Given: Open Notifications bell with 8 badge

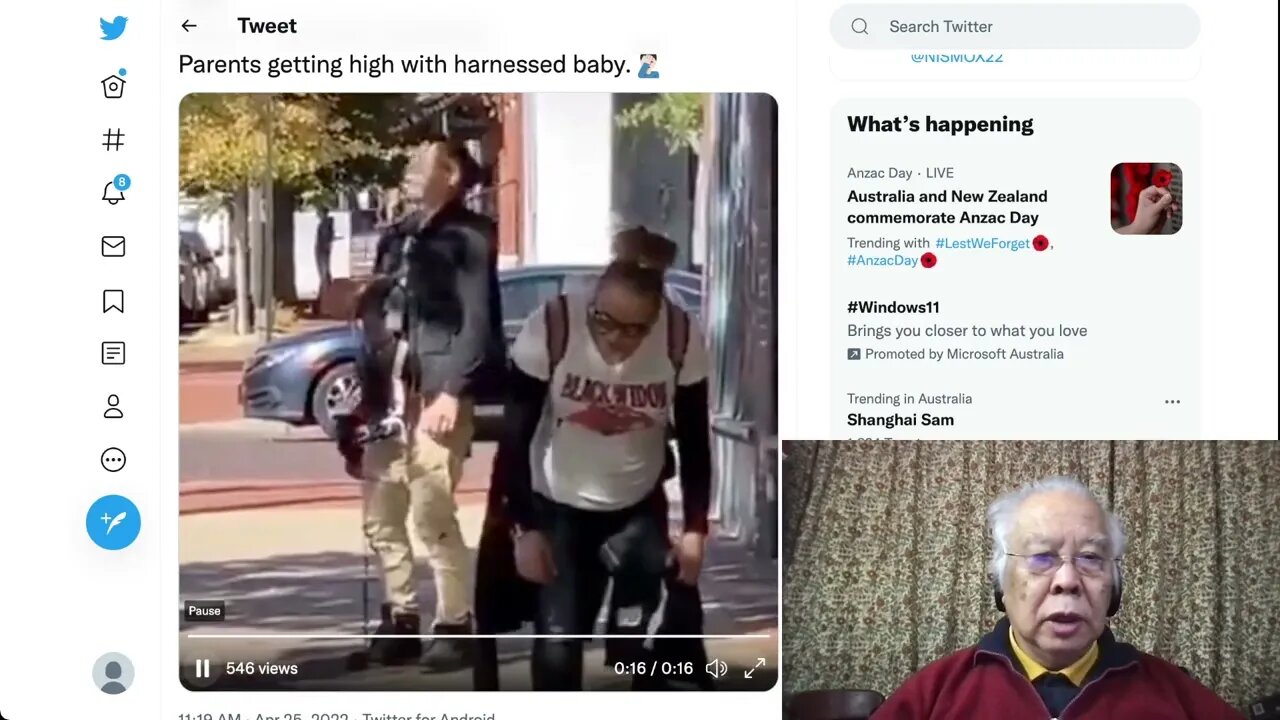Looking at the screenshot, I should click(113, 192).
